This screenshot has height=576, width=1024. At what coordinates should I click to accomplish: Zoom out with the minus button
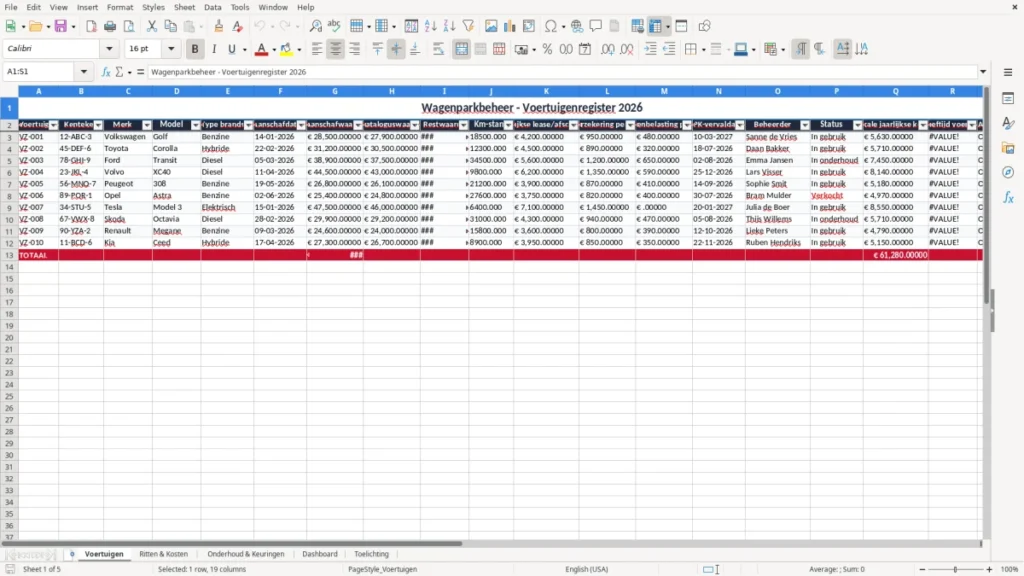(922, 569)
